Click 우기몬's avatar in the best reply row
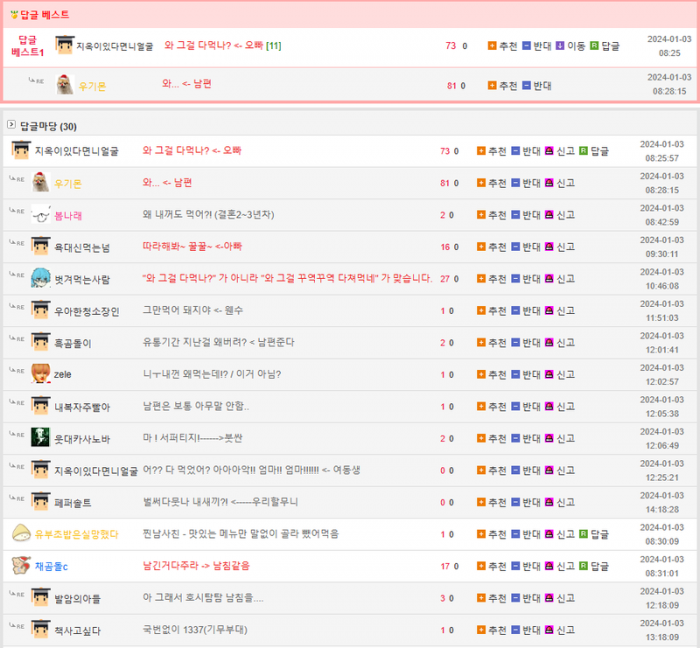 click(x=64, y=86)
